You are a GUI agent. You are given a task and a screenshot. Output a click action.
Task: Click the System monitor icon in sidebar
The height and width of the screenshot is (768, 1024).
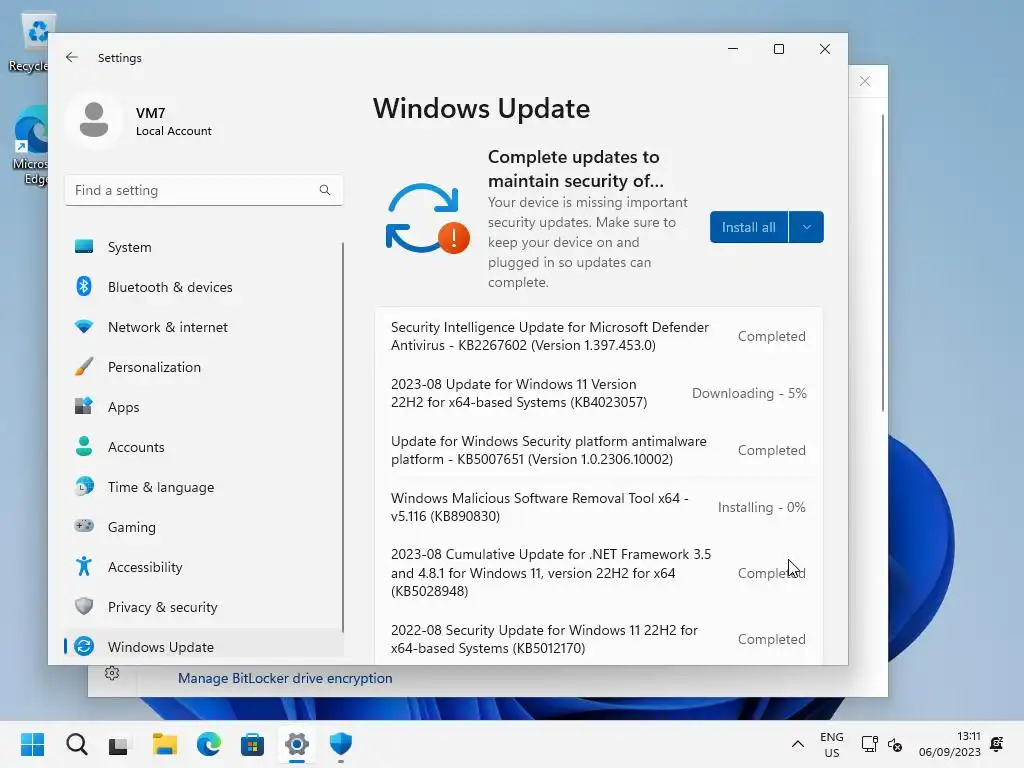pyautogui.click(x=84, y=246)
